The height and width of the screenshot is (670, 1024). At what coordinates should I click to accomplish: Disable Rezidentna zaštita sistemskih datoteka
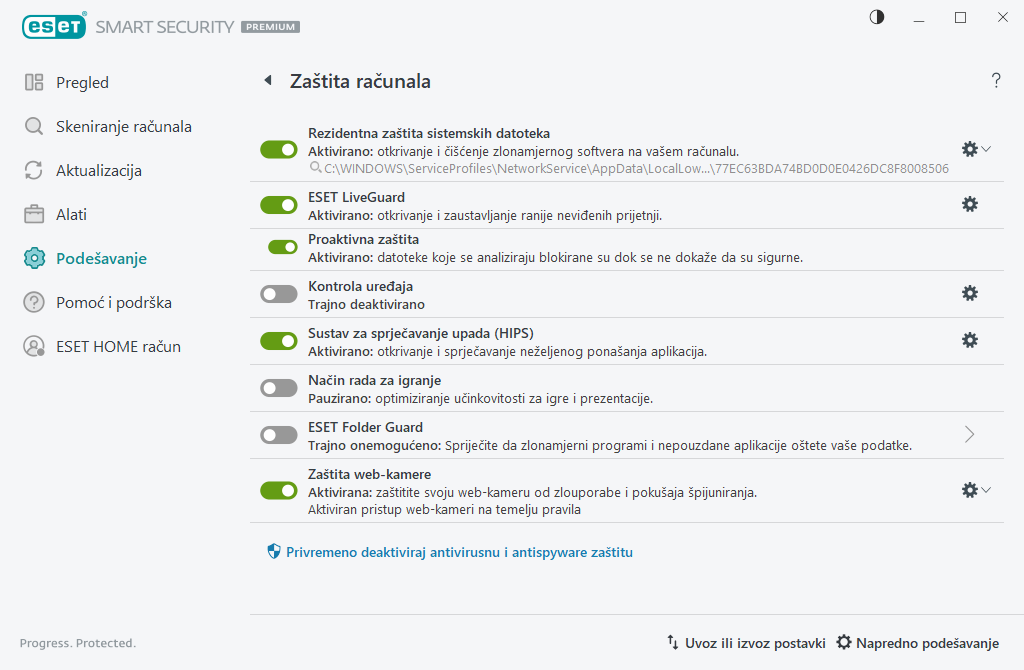coord(278,149)
